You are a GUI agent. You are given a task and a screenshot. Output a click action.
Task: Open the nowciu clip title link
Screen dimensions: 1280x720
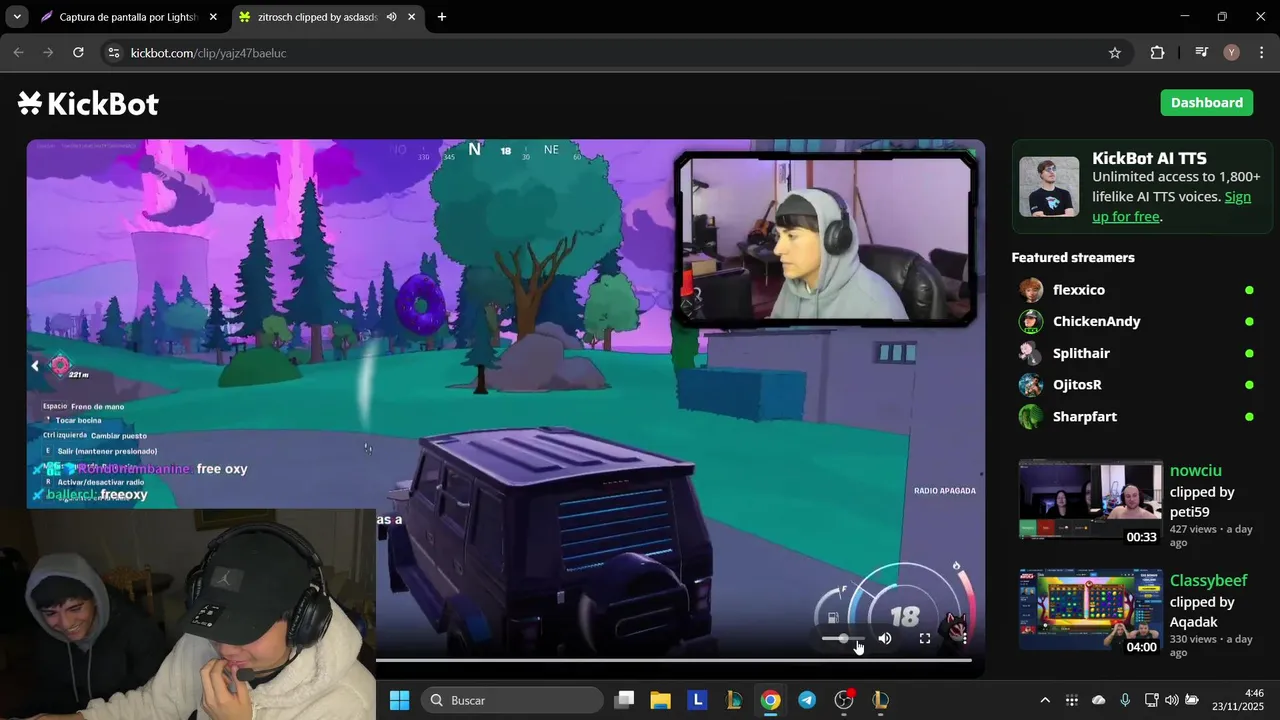(x=1196, y=470)
